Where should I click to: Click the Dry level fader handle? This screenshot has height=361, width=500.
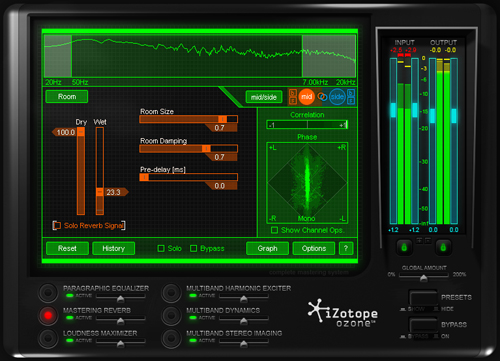coord(81,132)
